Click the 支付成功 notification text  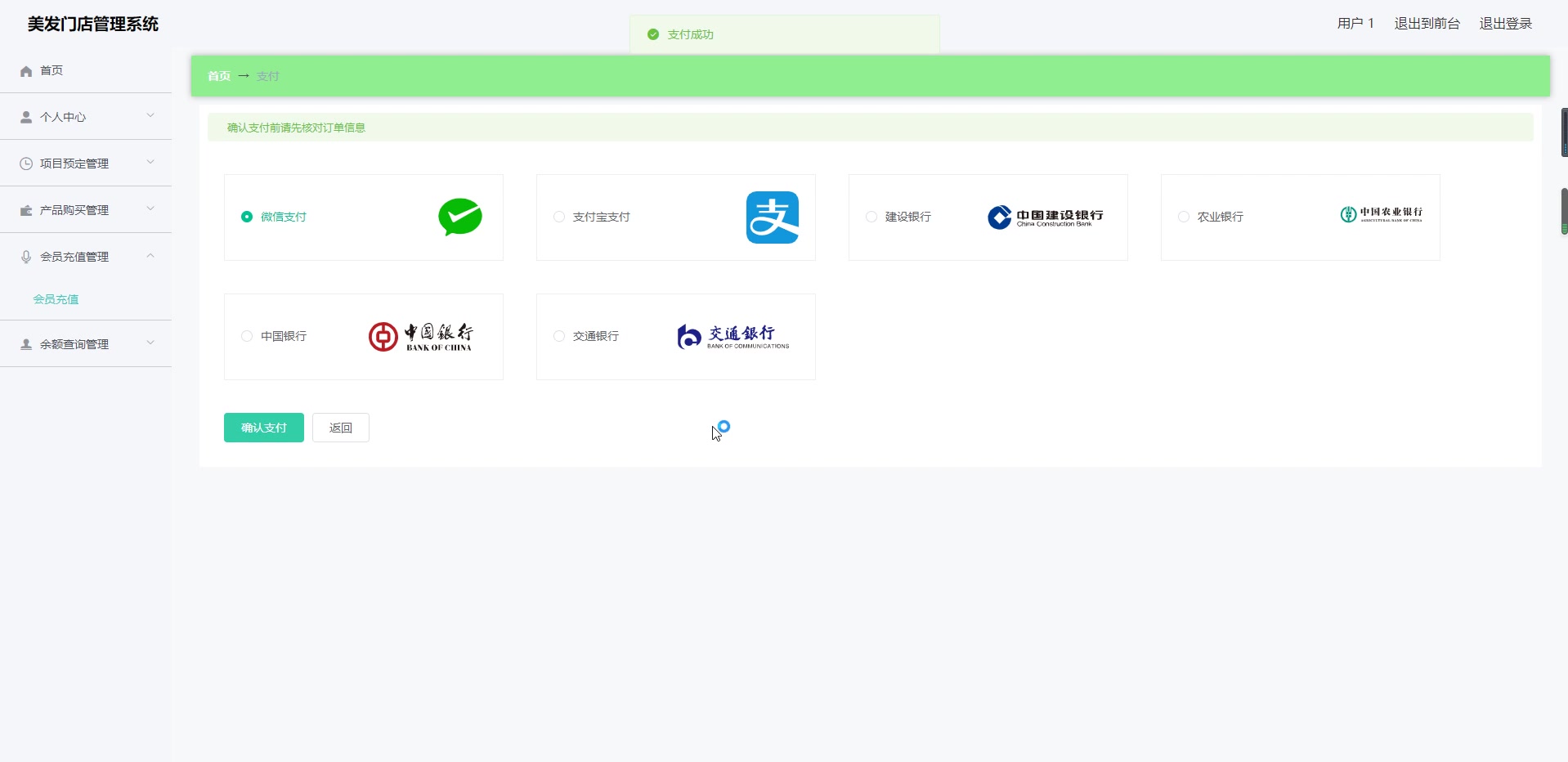click(x=691, y=34)
